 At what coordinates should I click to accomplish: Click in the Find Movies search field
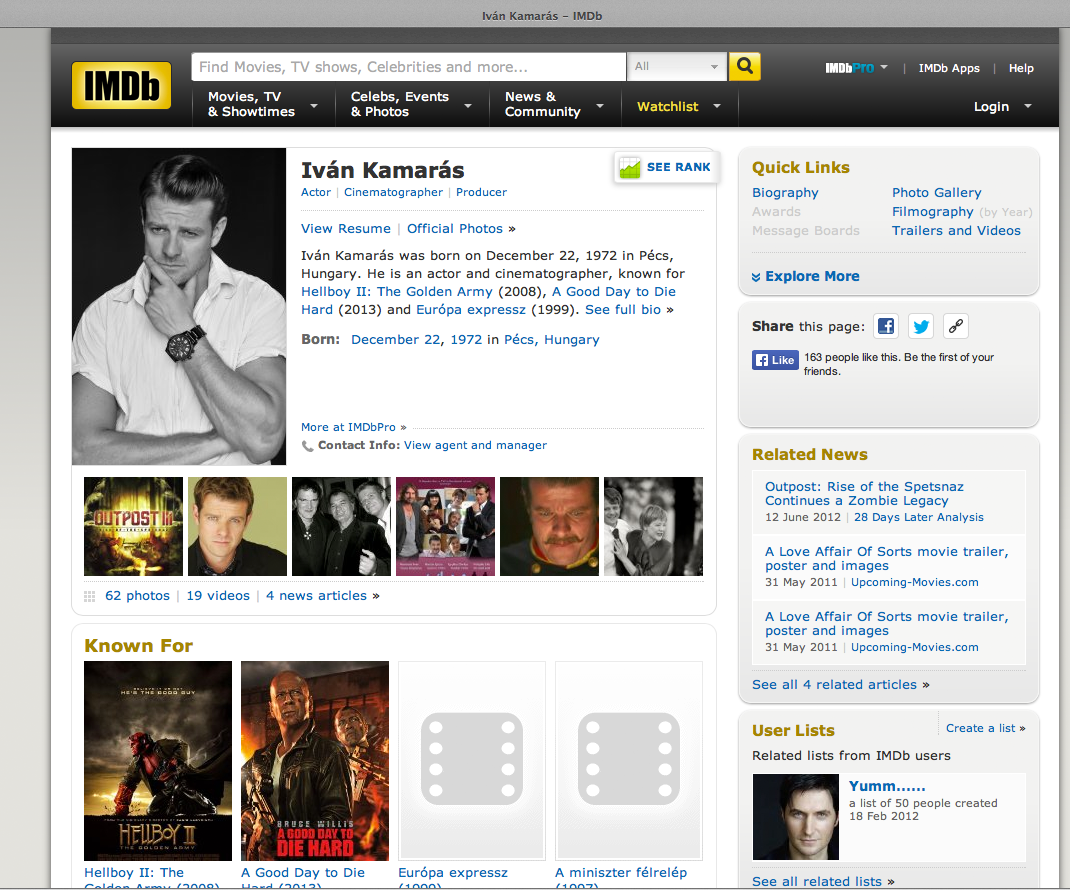coord(408,67)
